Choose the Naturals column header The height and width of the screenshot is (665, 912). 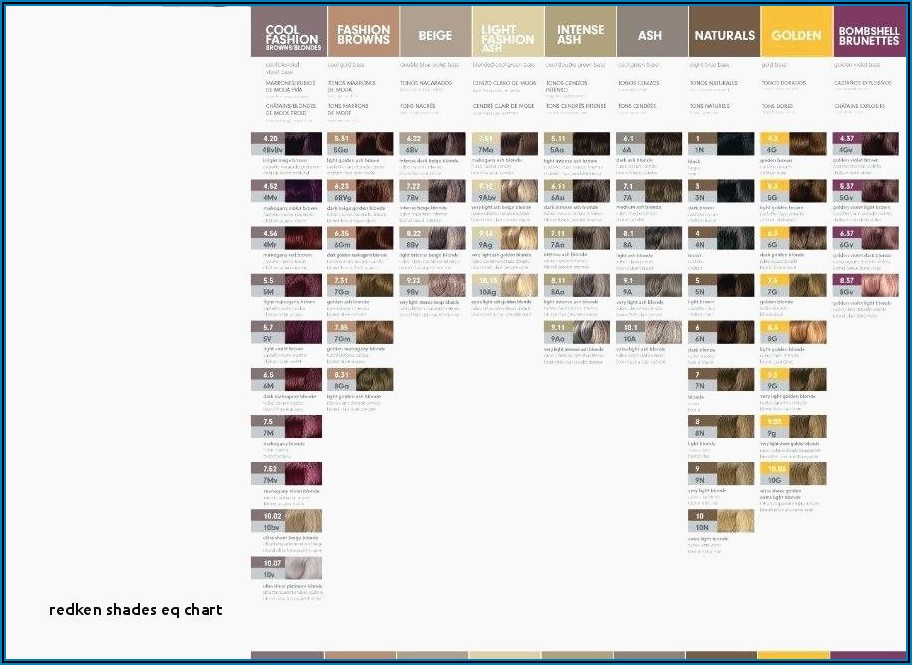tap(724, 35)
